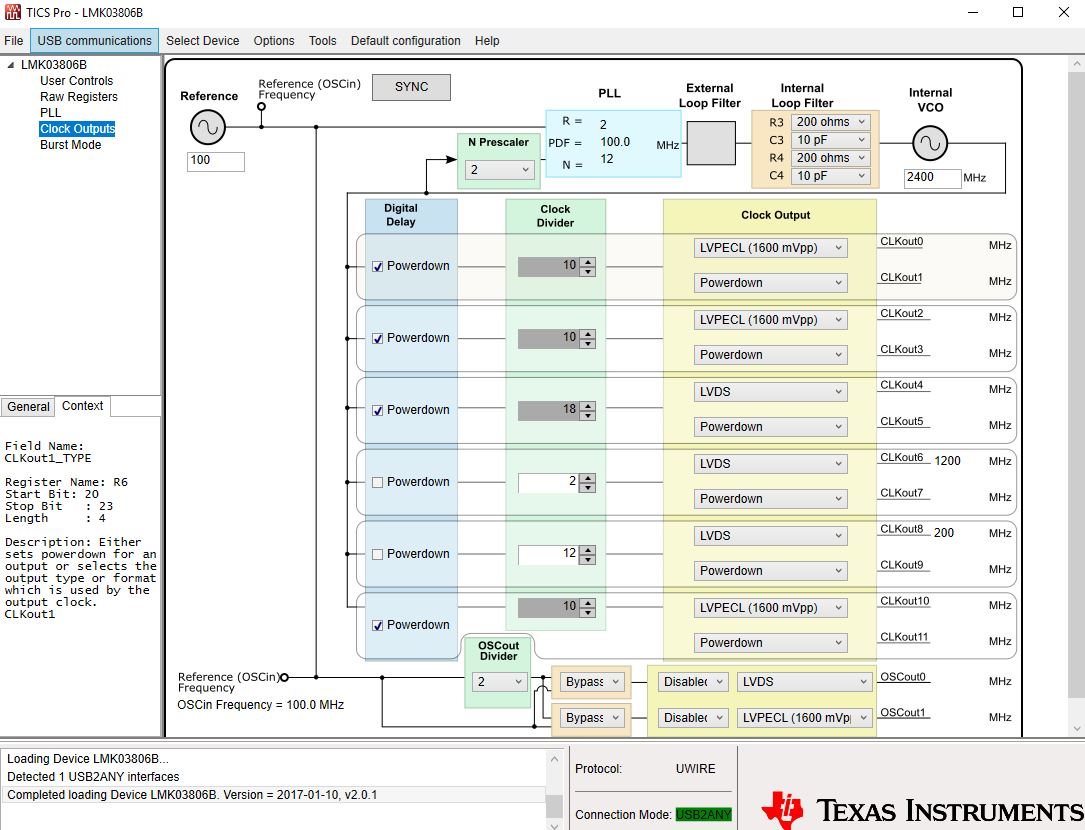Increment CLKout6 clock divider value
1085x830 pixels.
tap(588, 477)
